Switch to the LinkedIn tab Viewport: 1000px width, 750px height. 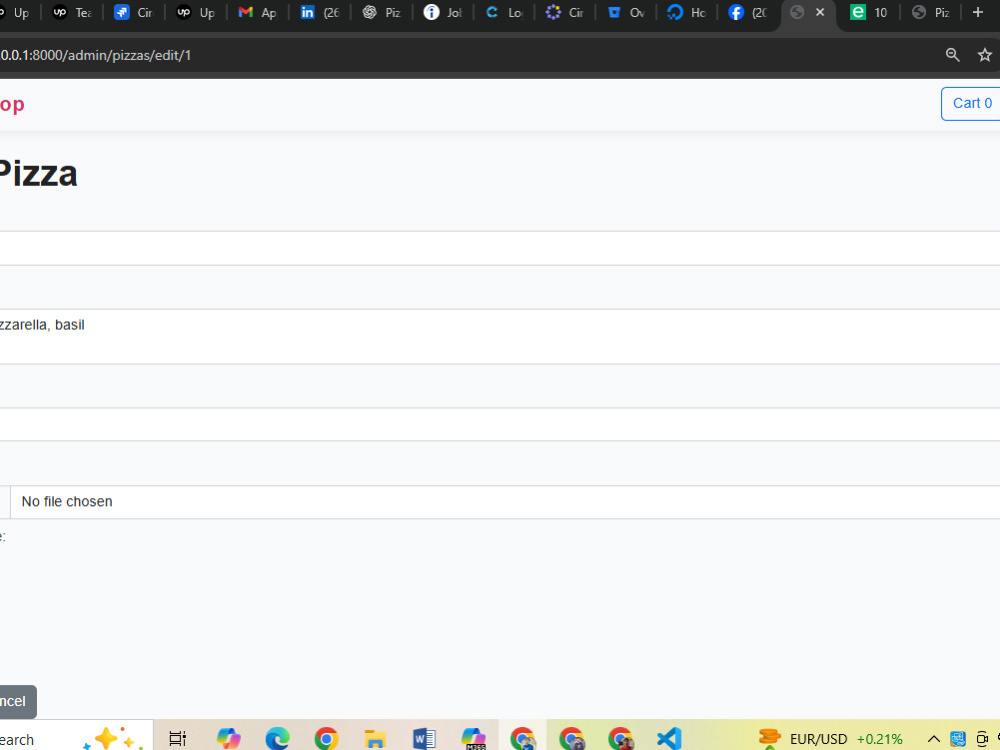coord(320,12)
